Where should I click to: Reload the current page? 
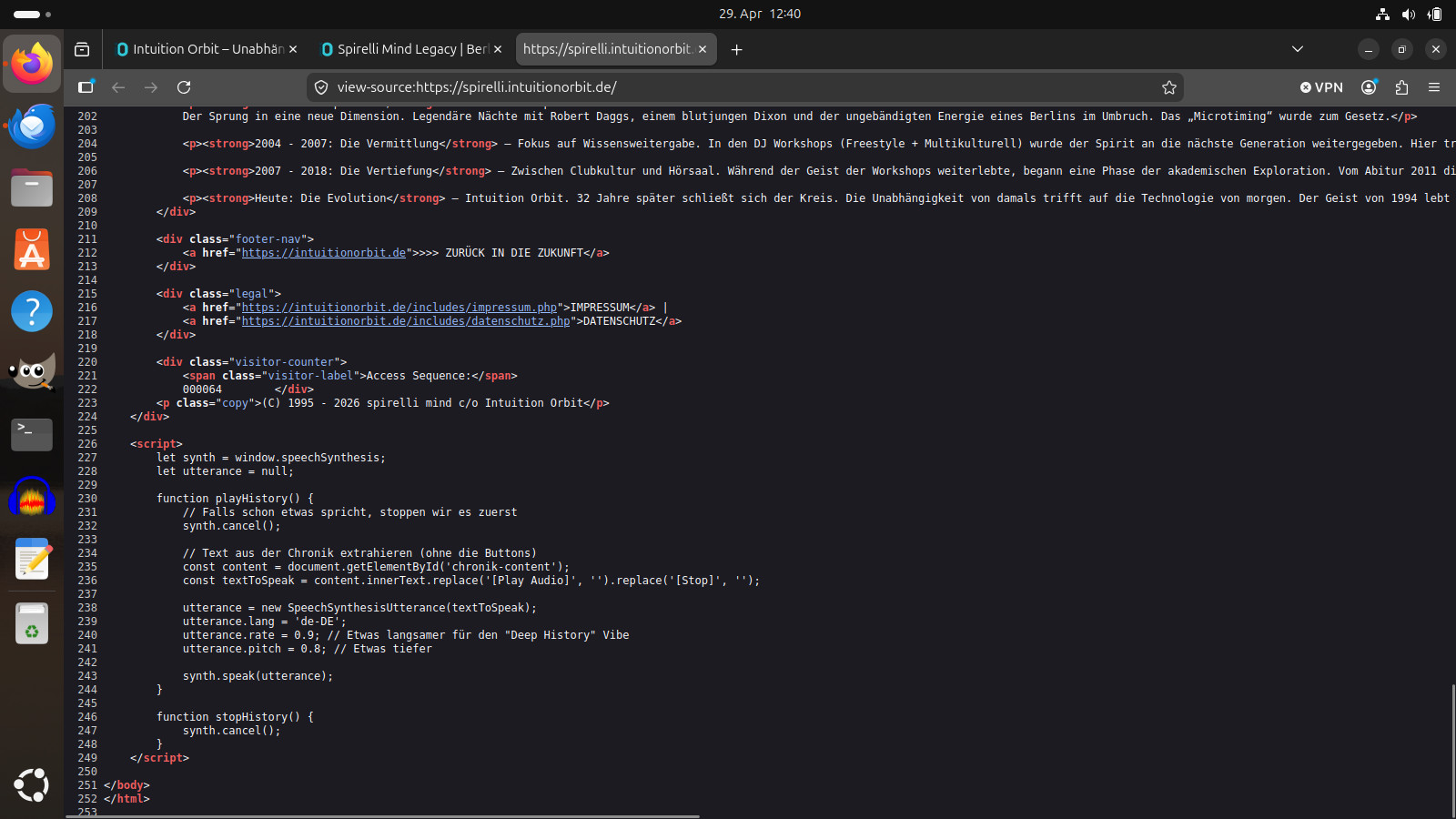click(184, 87)
